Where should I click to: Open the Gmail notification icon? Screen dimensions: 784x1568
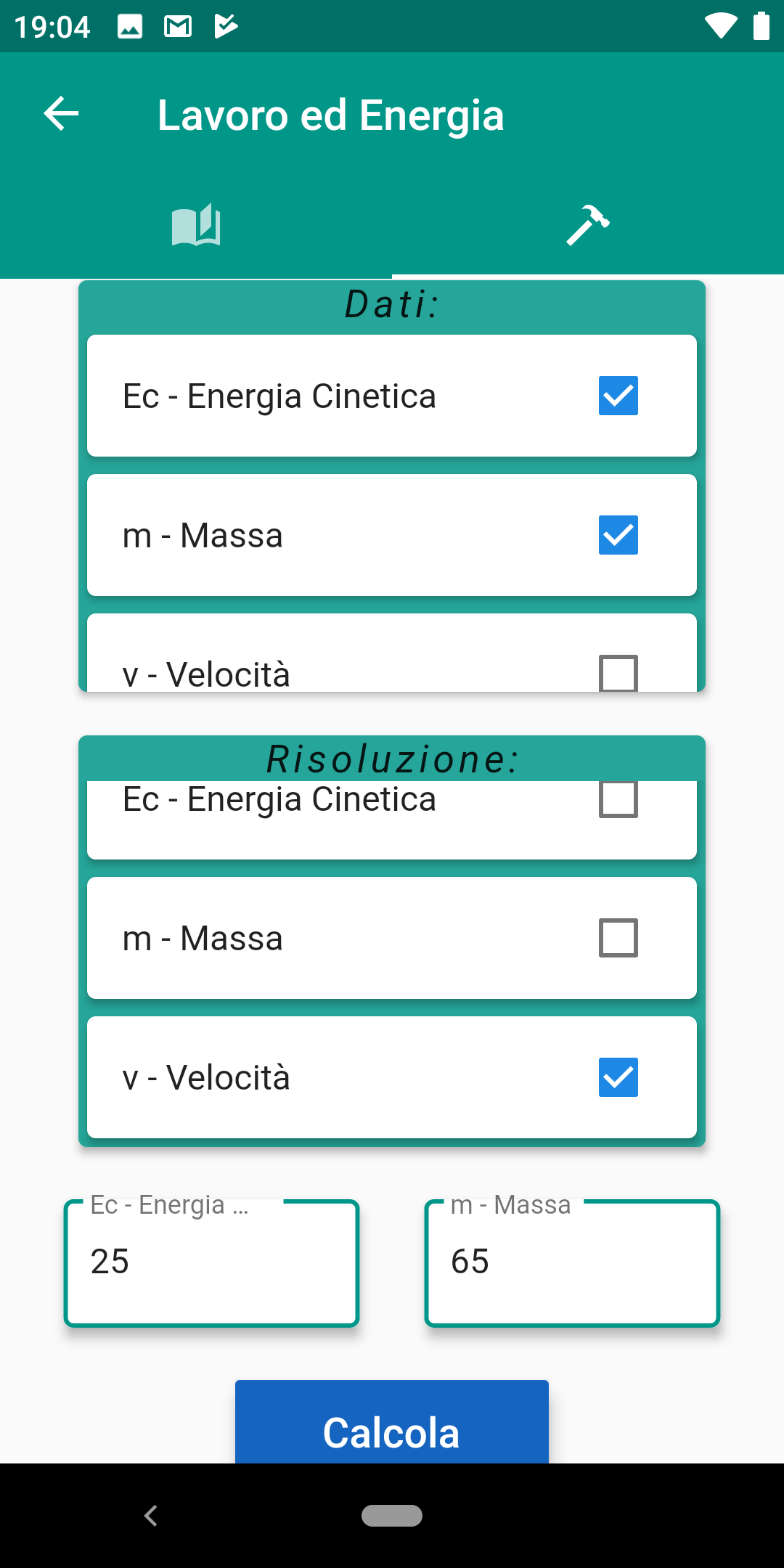pos(178,27)
